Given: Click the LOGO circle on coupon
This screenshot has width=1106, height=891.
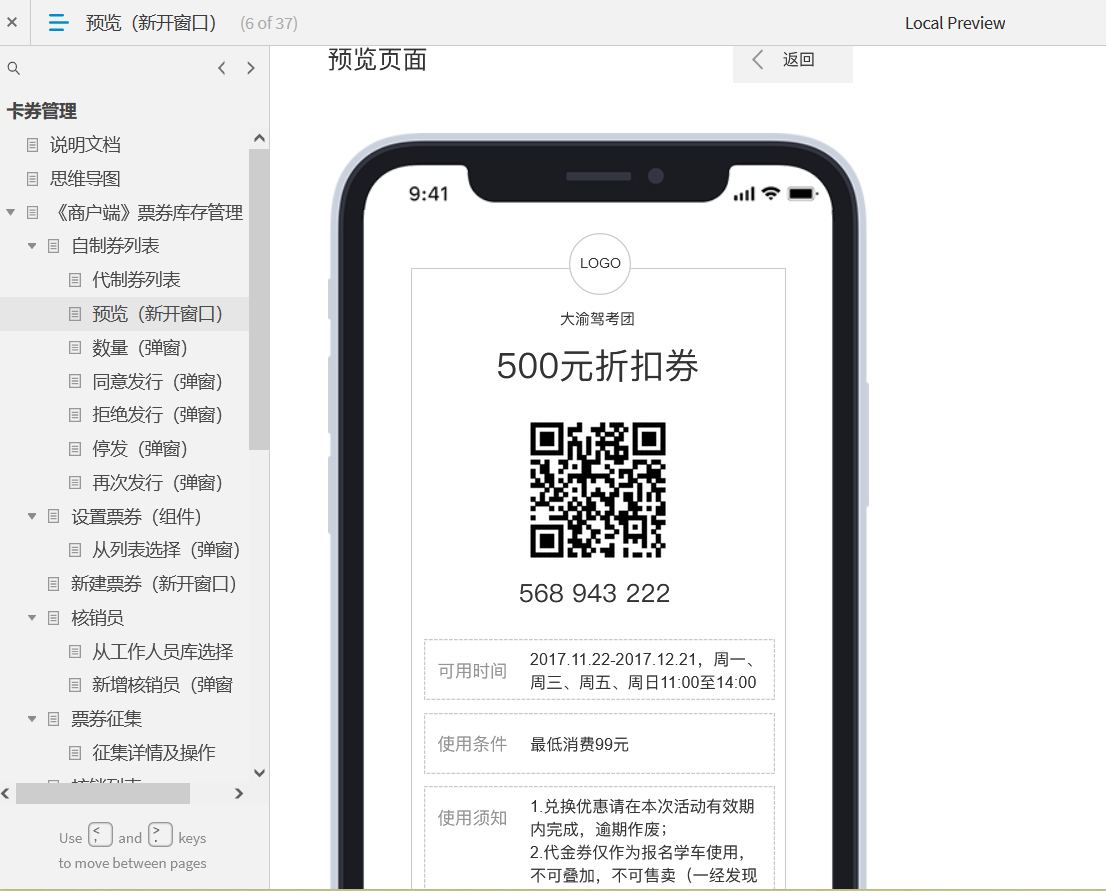Looking at the screenshot, I should [x=600, y=263].
